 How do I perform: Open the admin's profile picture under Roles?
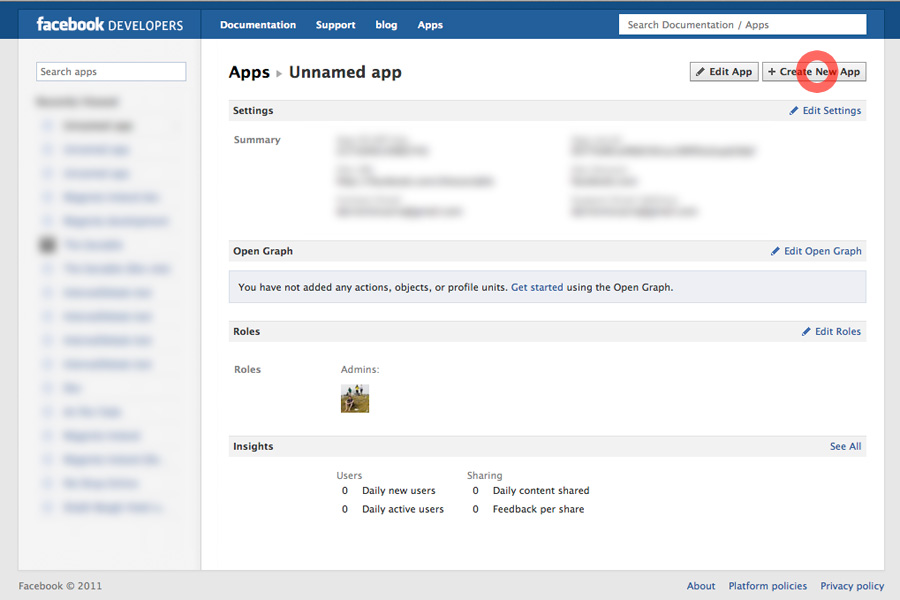355,398
